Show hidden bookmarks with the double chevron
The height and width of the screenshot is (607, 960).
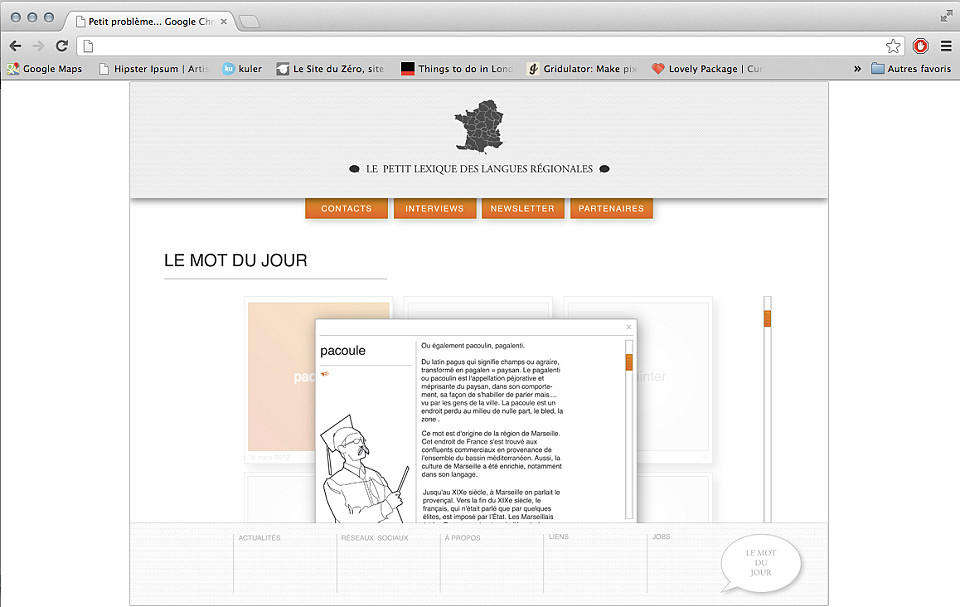857,69
